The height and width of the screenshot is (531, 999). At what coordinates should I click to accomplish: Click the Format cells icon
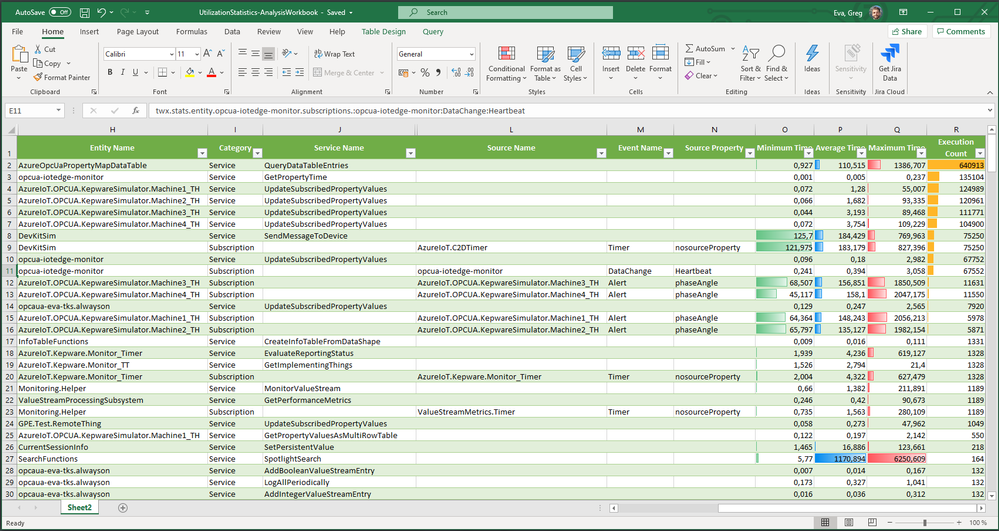point(660,53)
